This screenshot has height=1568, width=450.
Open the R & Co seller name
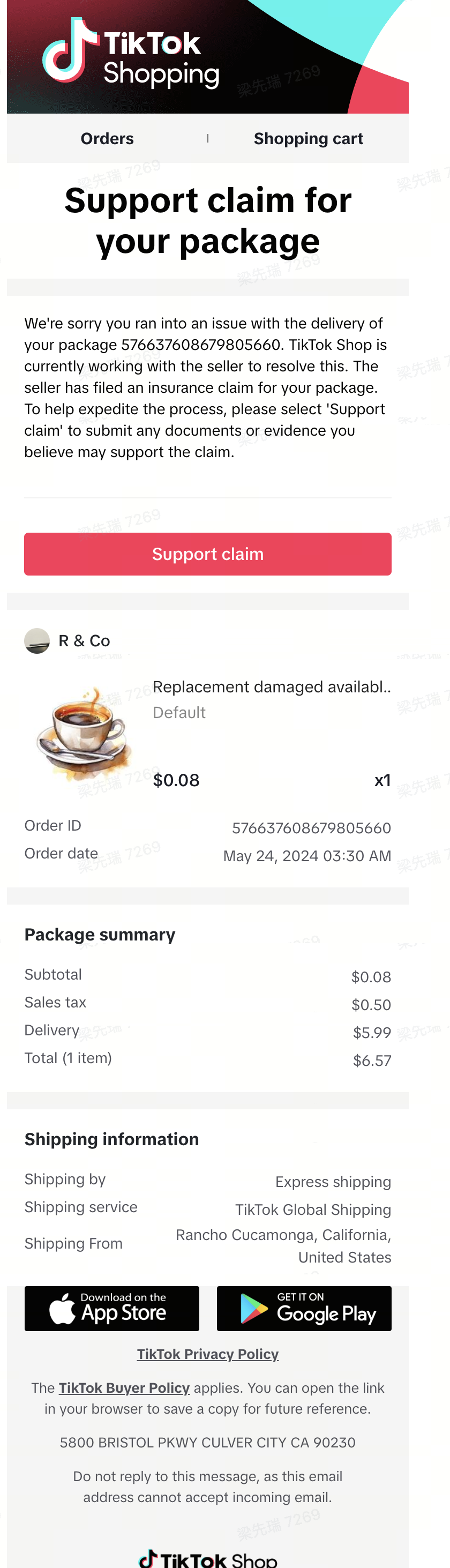point(84,641)
